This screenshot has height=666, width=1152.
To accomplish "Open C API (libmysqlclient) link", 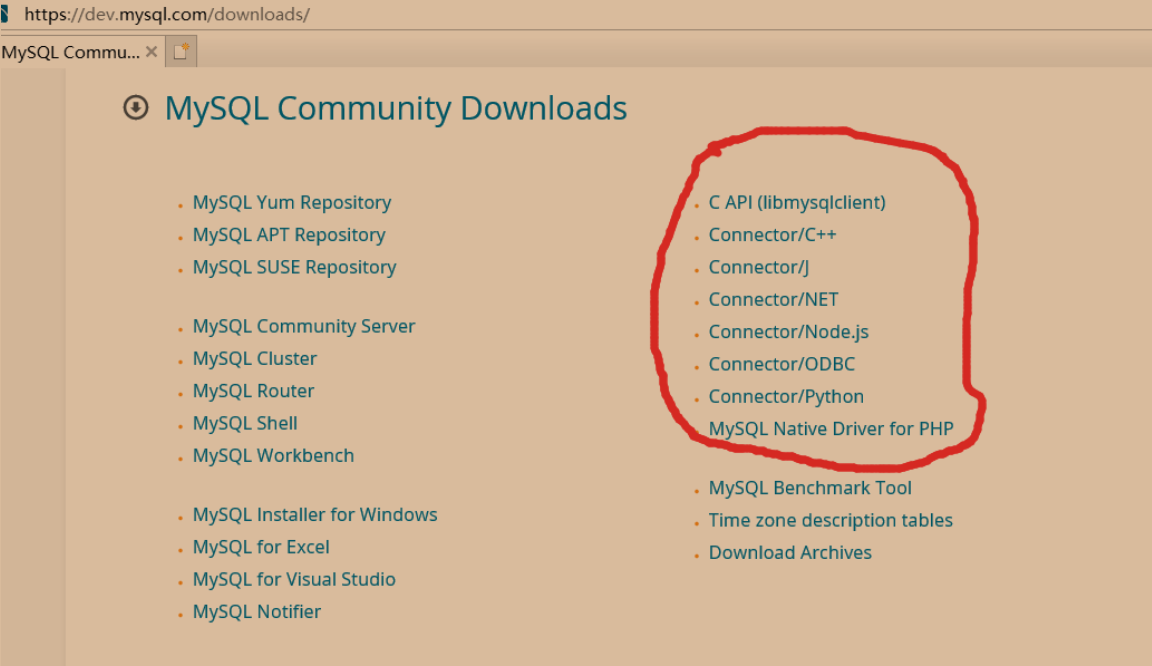I will point(797,202).
